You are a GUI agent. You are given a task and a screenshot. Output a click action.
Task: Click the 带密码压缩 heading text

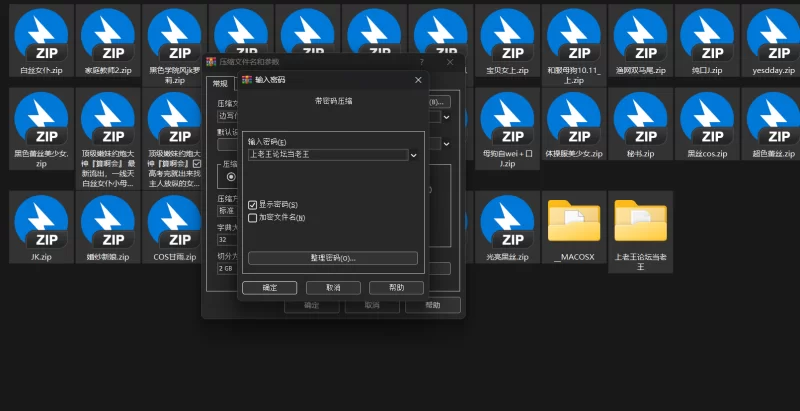tap(333, 101)
